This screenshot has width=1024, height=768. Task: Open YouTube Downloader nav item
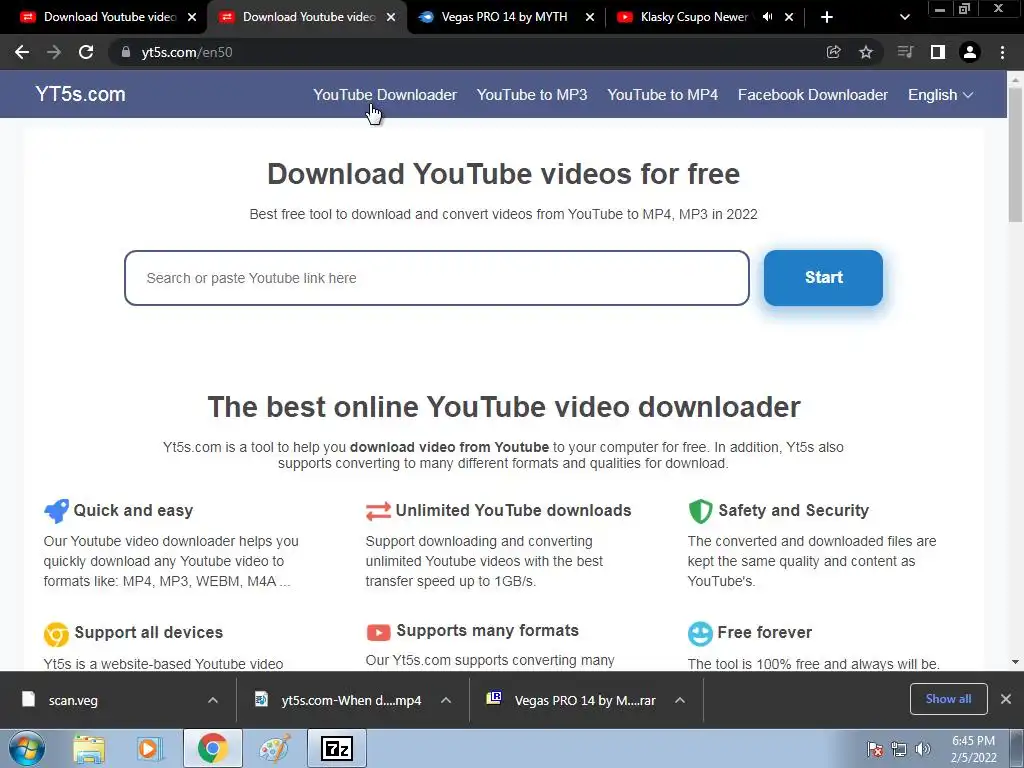point(385,95)
